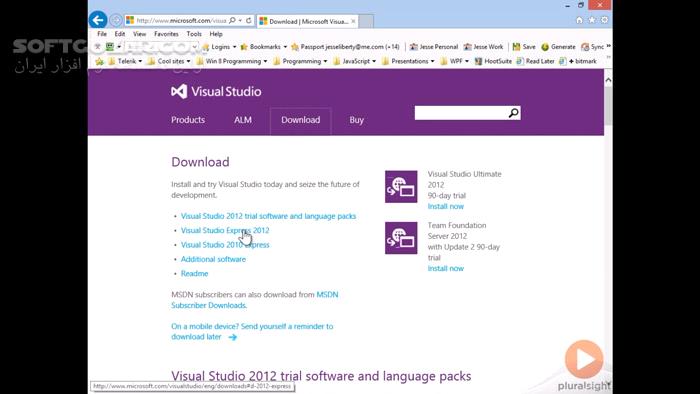Click the site search magnifier button

pos(514,113)
